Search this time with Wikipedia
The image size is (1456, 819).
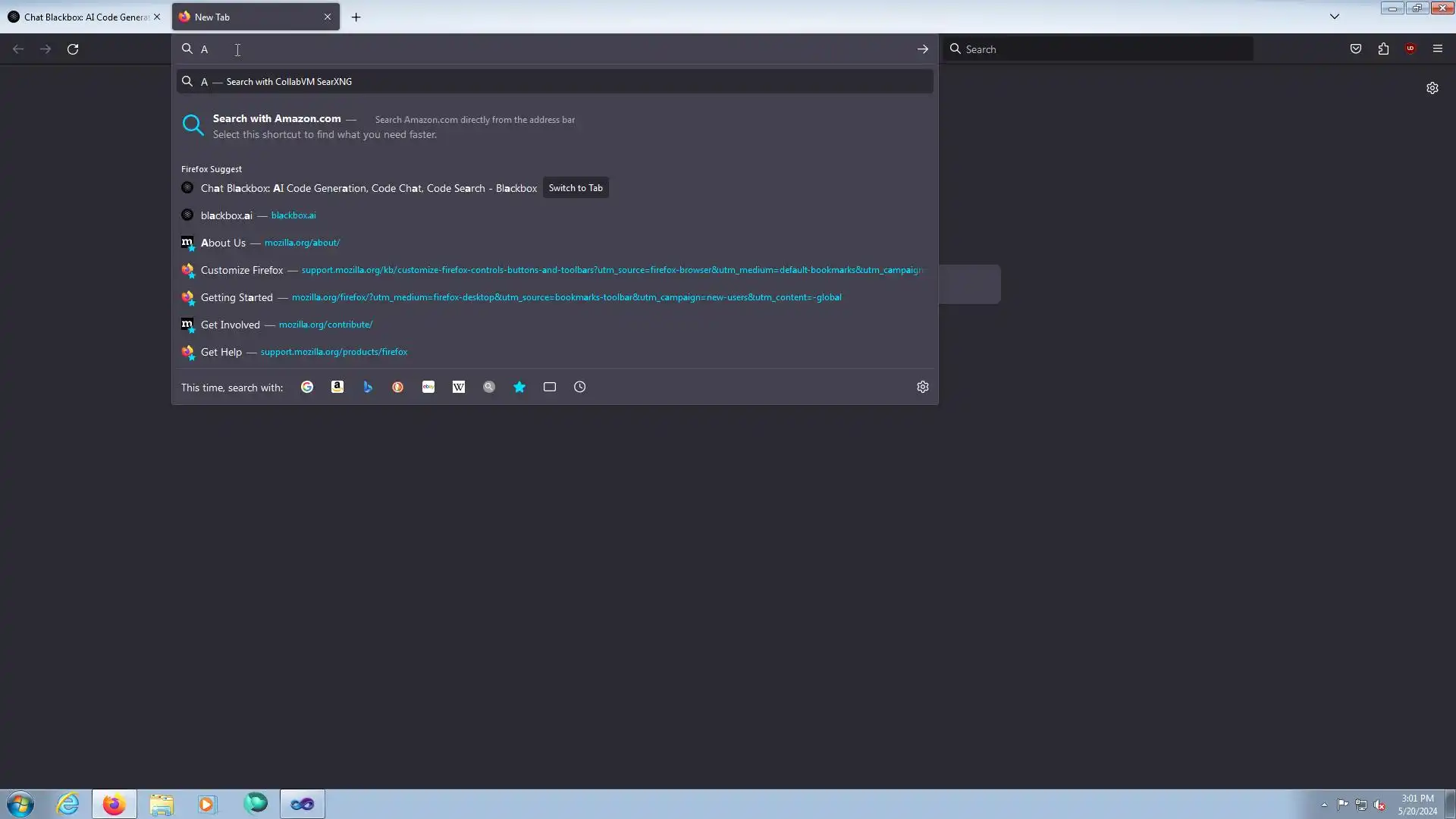459,387
